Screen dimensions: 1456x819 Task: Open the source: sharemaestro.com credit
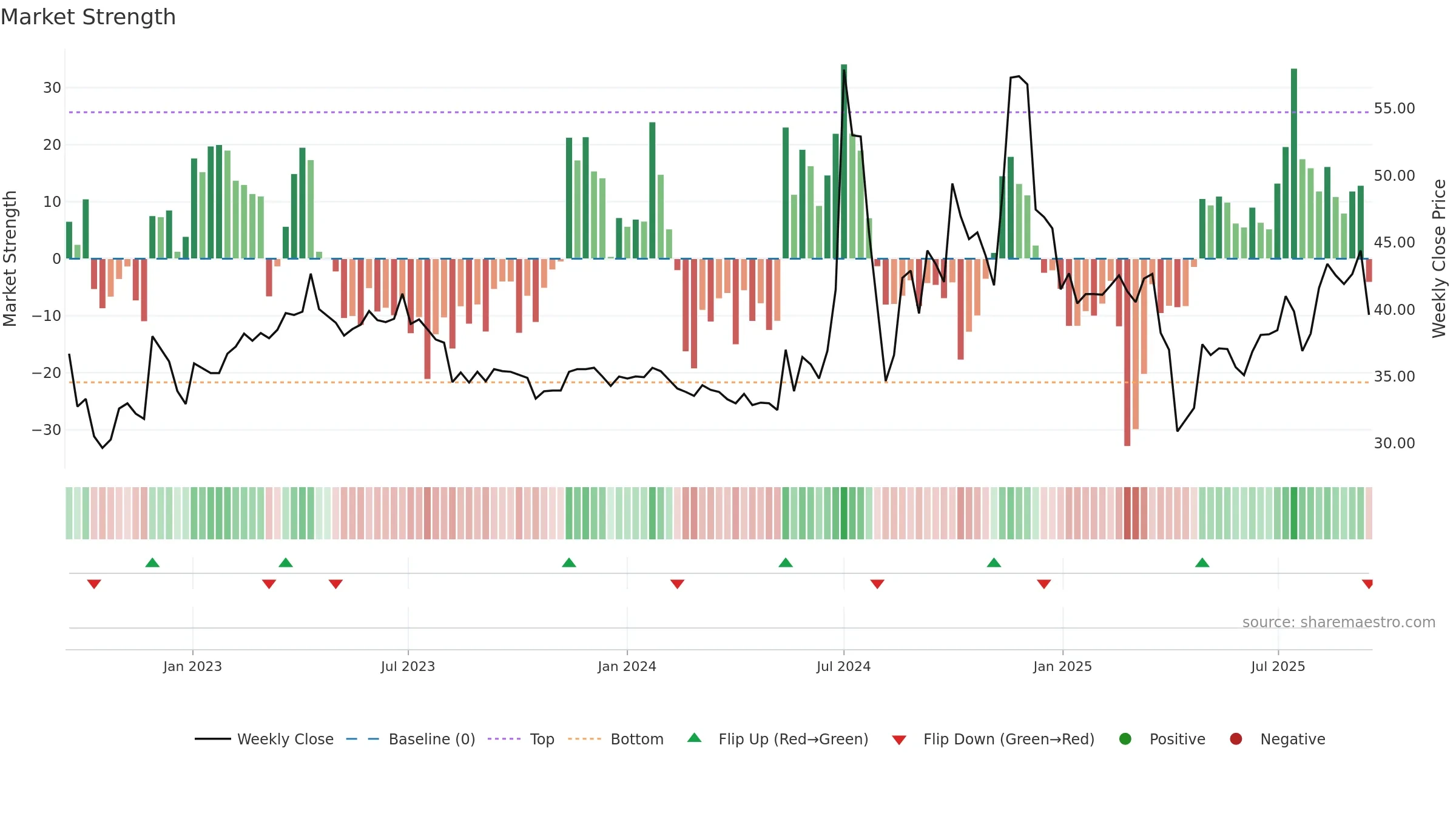tap(1339, 622)
